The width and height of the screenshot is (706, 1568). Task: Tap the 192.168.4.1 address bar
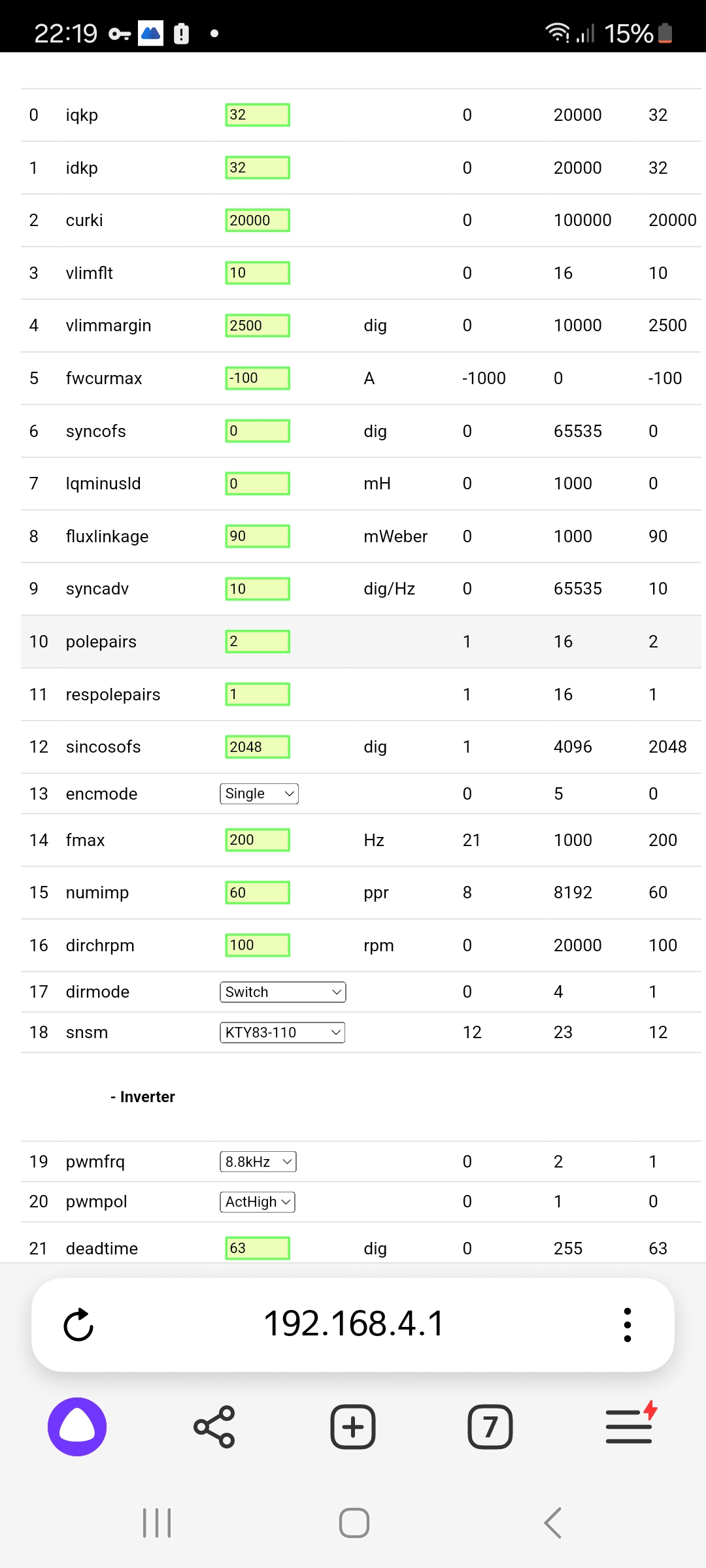354,1324
